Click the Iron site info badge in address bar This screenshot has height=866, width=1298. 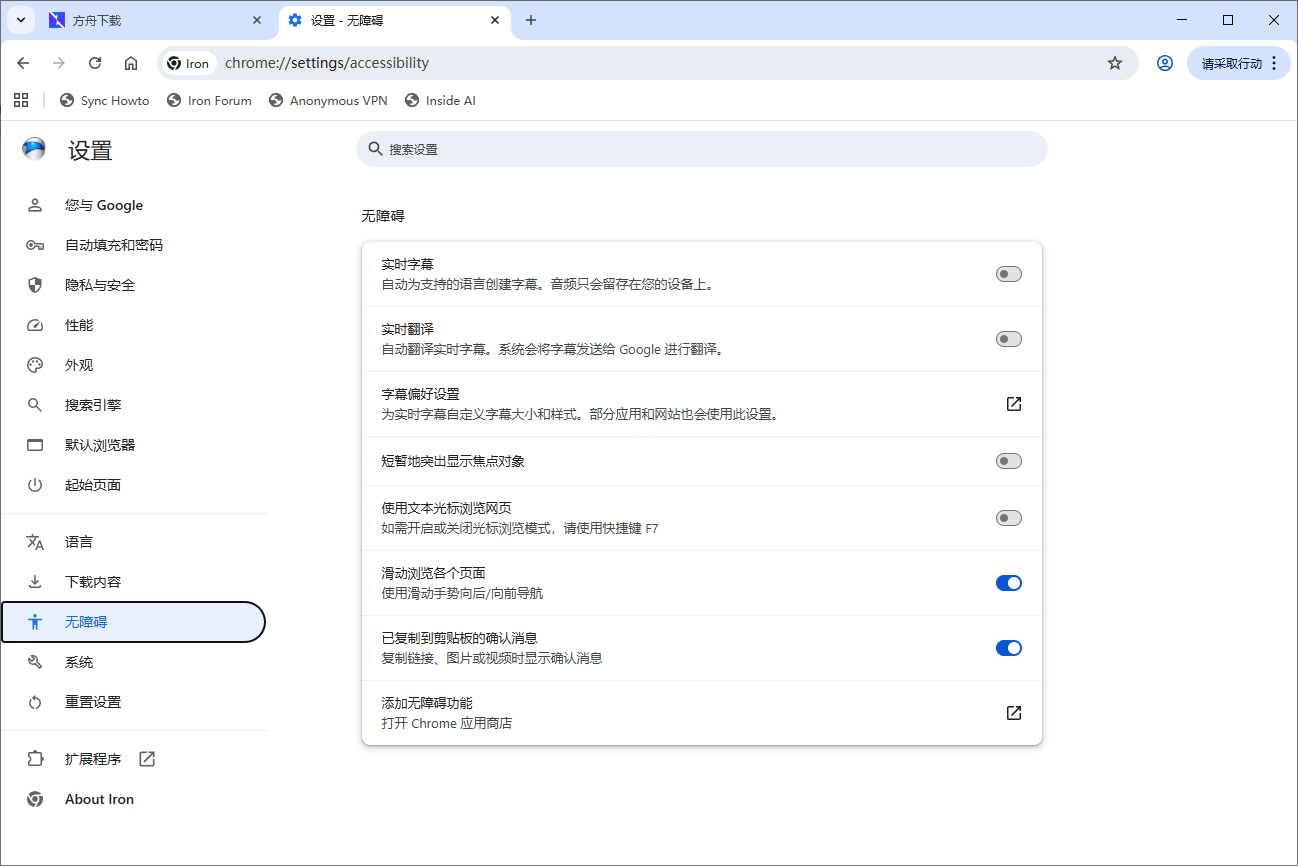pos(188,62)
